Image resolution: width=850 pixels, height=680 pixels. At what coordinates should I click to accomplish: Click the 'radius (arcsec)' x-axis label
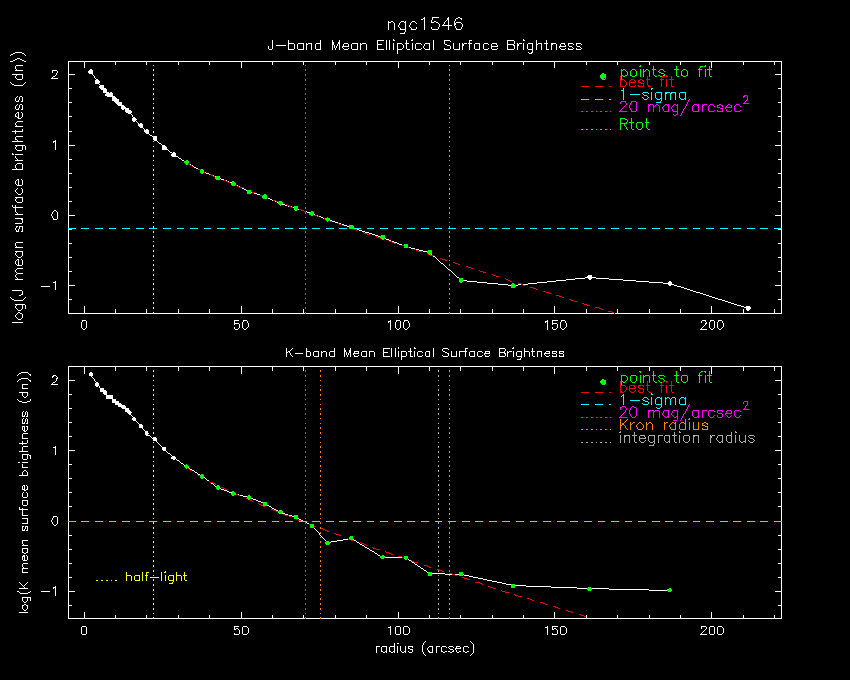tap(425, 648)
